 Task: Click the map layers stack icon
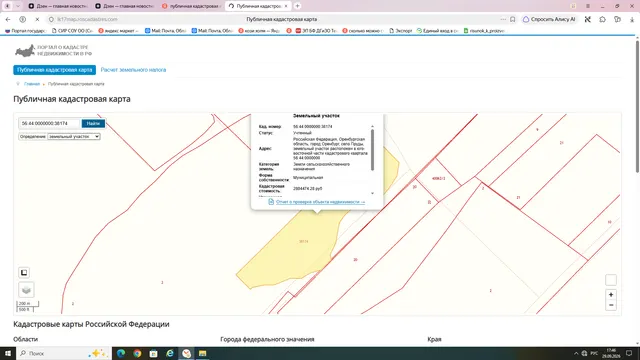[26, 290]
